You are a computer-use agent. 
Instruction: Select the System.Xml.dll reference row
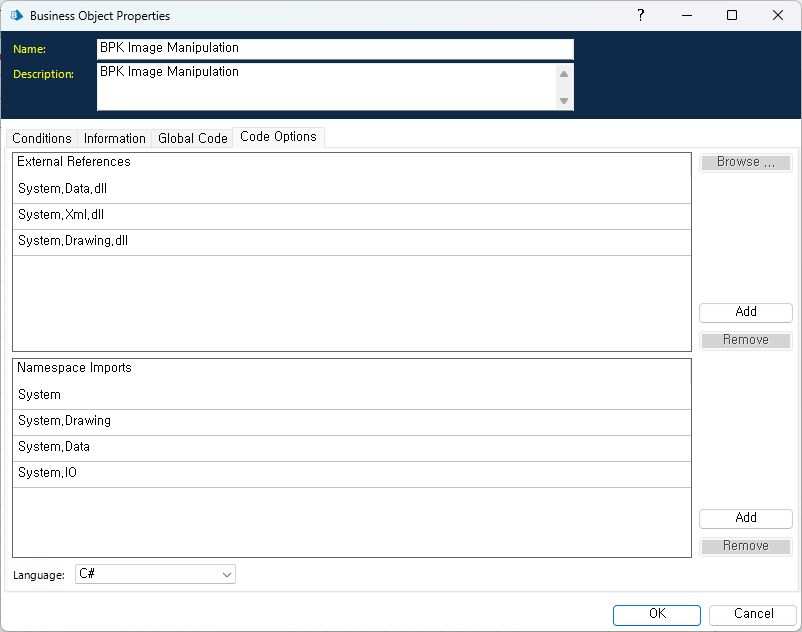tap(352, 216)
